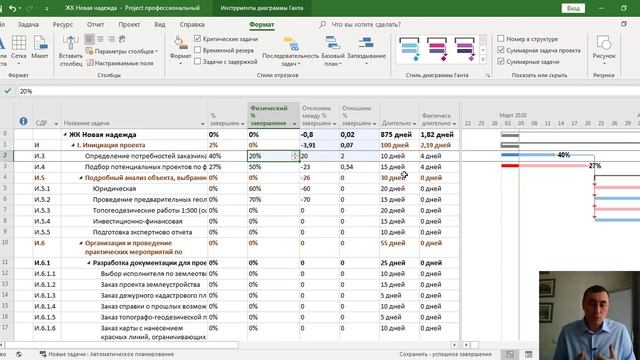The width and height of the screenshot is (640, 360).
Task: Enable Временной резерв checkbox
Action: click(x=198, y=50)
